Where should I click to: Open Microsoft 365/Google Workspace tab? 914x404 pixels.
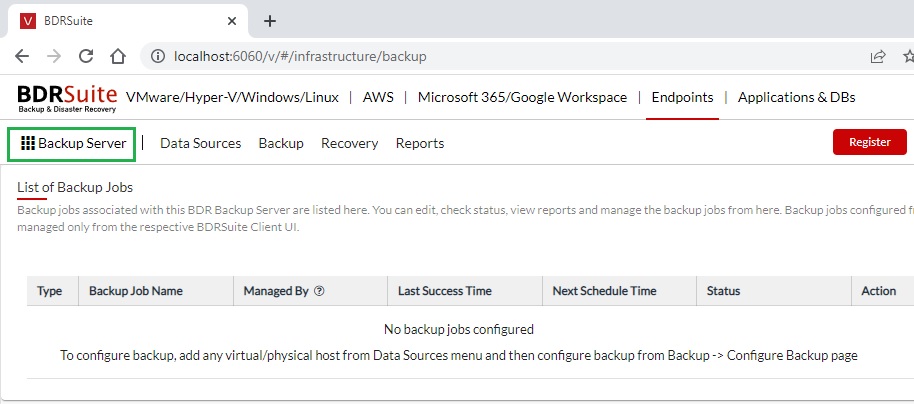click(x=522, y=97)
